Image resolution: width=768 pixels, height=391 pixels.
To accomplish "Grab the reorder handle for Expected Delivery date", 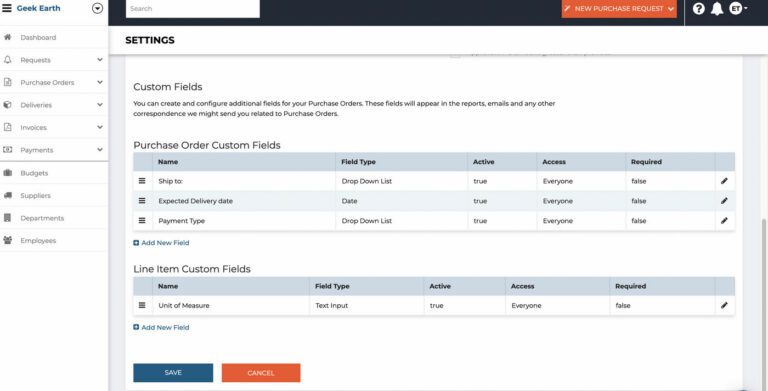I will 142,200.
